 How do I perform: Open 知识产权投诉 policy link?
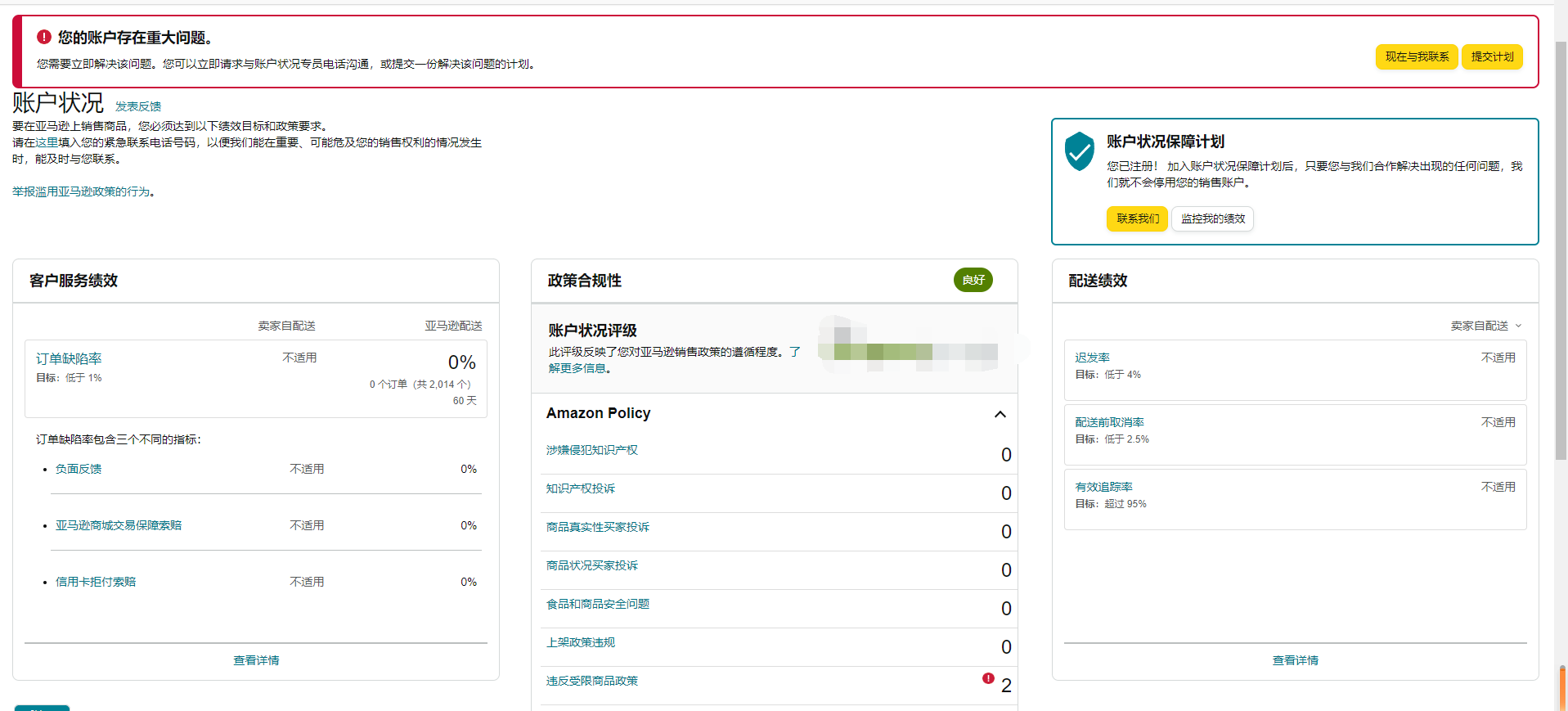(x=581, y=488)
